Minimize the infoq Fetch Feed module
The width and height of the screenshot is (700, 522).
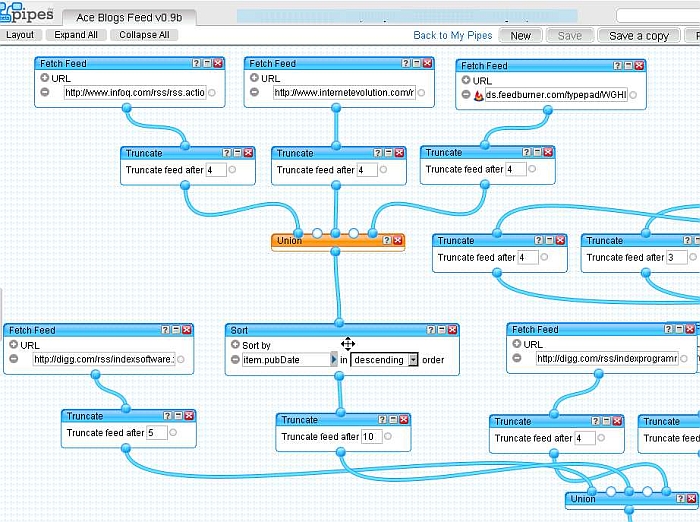click(207, 63)
